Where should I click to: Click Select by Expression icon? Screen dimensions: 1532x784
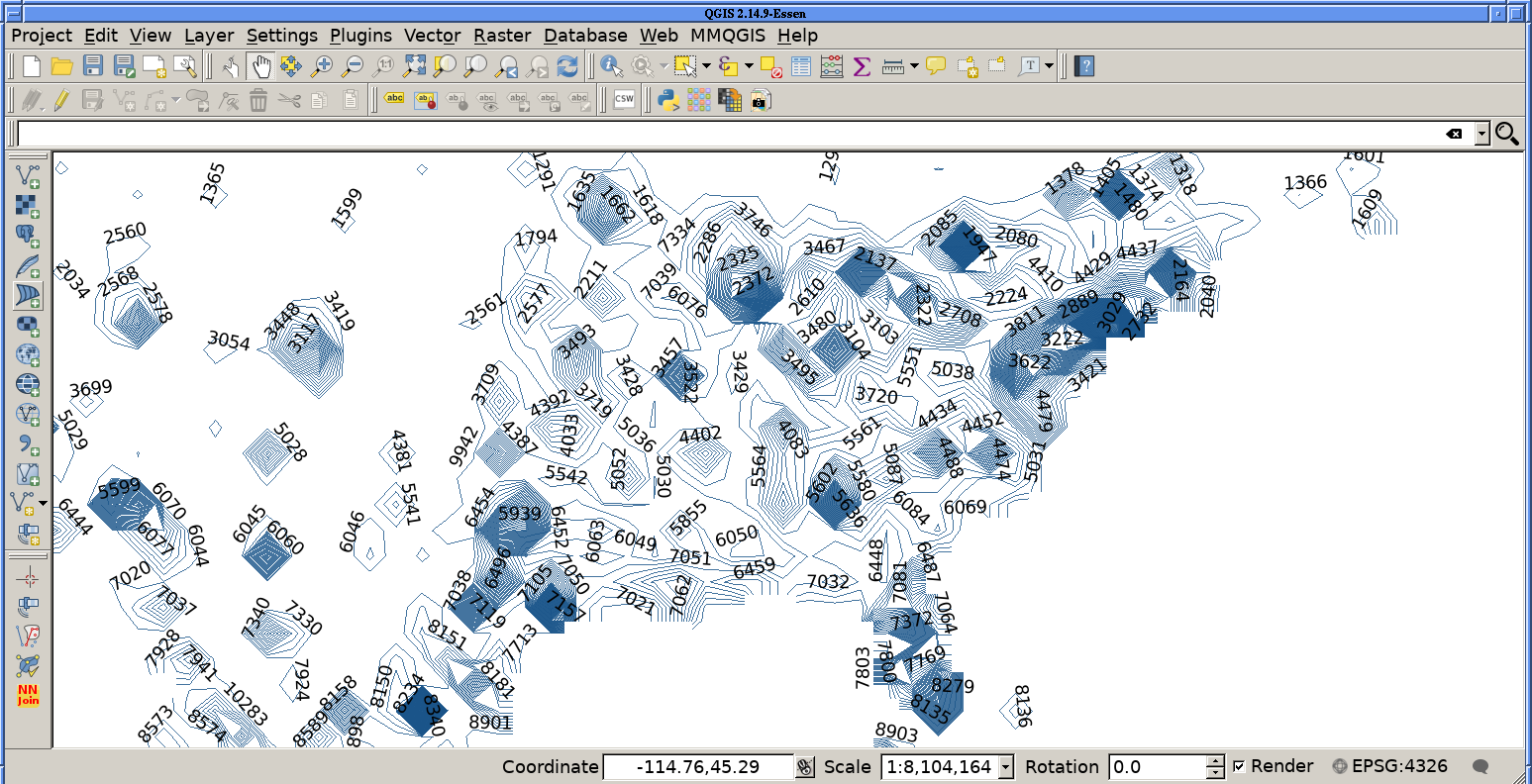(729, 66)
